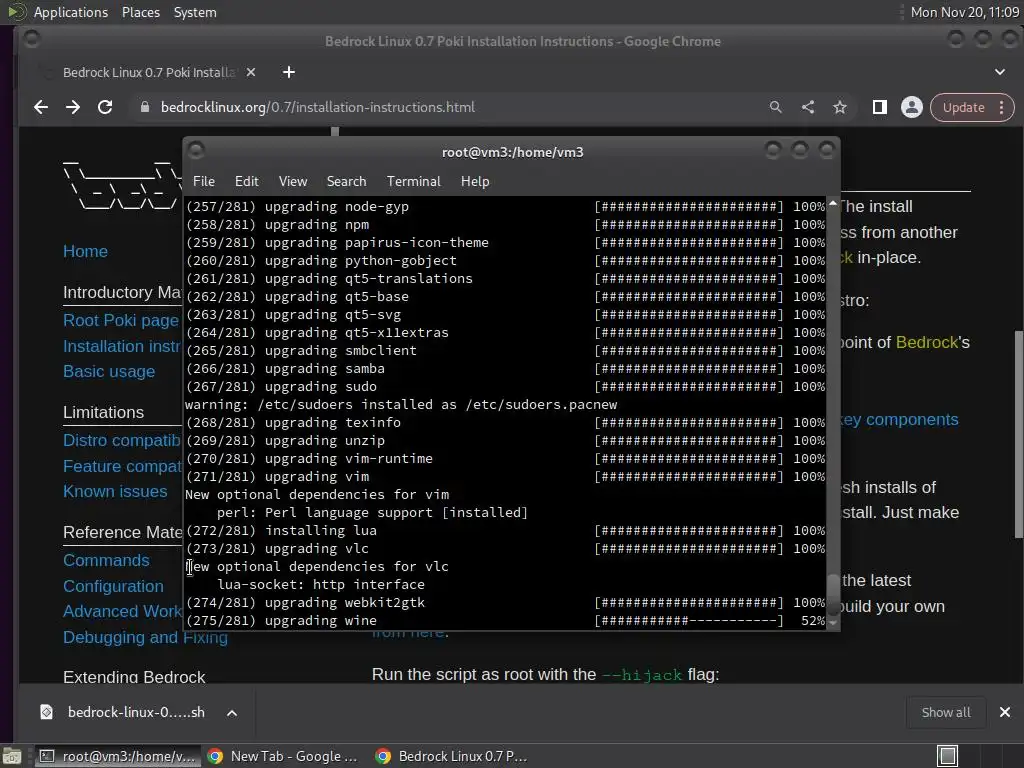Image resolution: width=1024 pixels, height=768 pixels.
Task: Open the terminal File menu
Action: (x=204, y=182)
